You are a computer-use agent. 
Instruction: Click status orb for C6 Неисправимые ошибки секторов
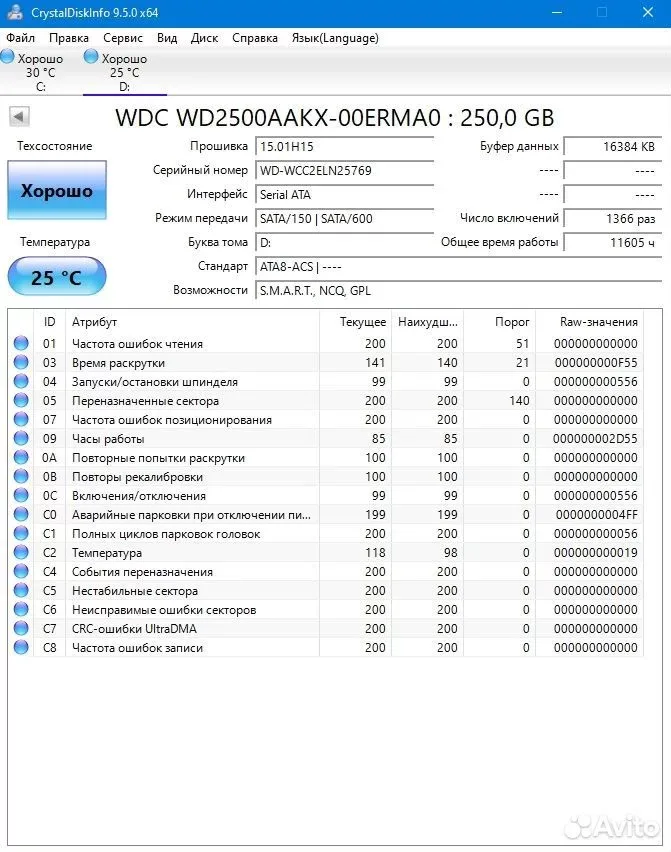[21, 609]
